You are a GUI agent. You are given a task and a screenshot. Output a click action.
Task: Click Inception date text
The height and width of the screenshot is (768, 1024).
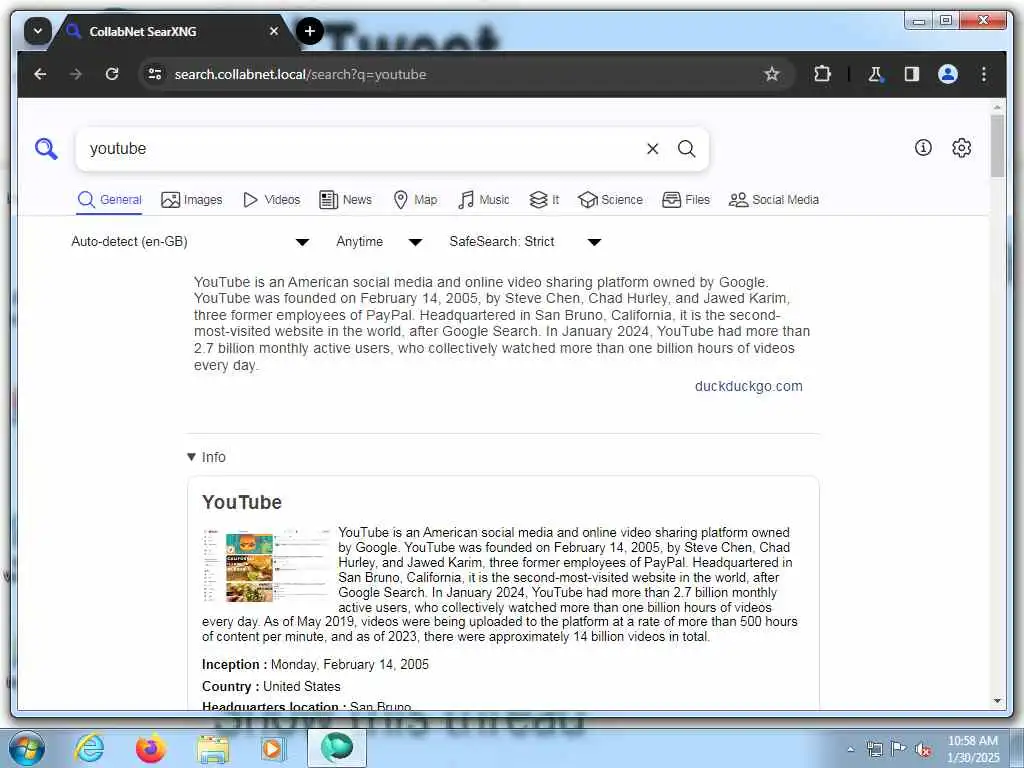tap(315, 664)
